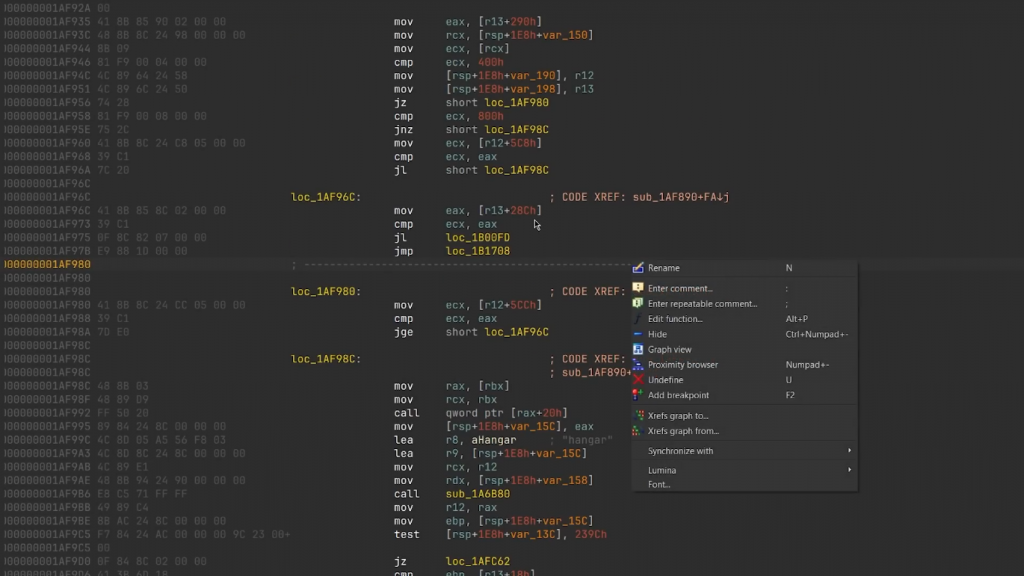This screenshot has height=576, width=1024.
Task: Select Xrefs graph from... menu entry
Action: click(682, 431)
